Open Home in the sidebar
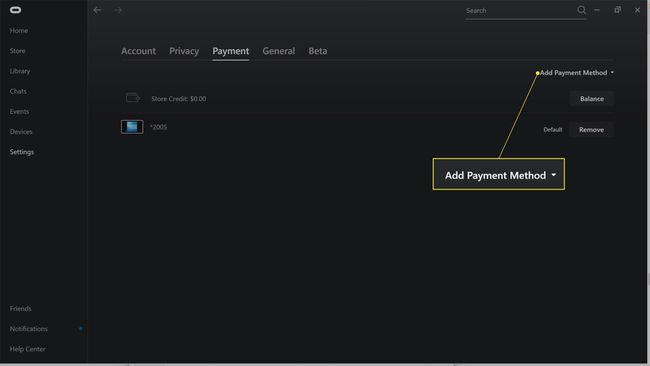Viewport: 650px width, 366px height. (19, 31)
